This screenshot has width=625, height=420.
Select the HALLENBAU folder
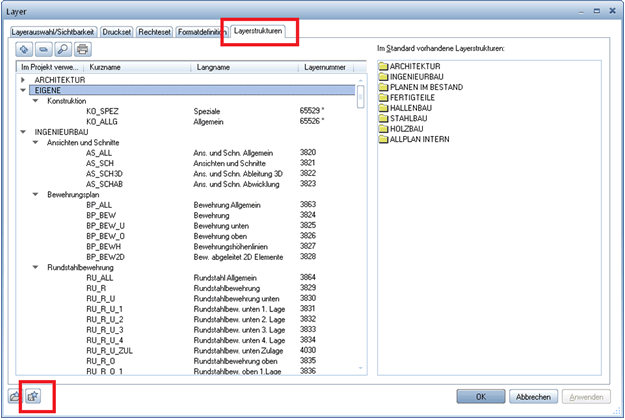[x=405, y=108]
